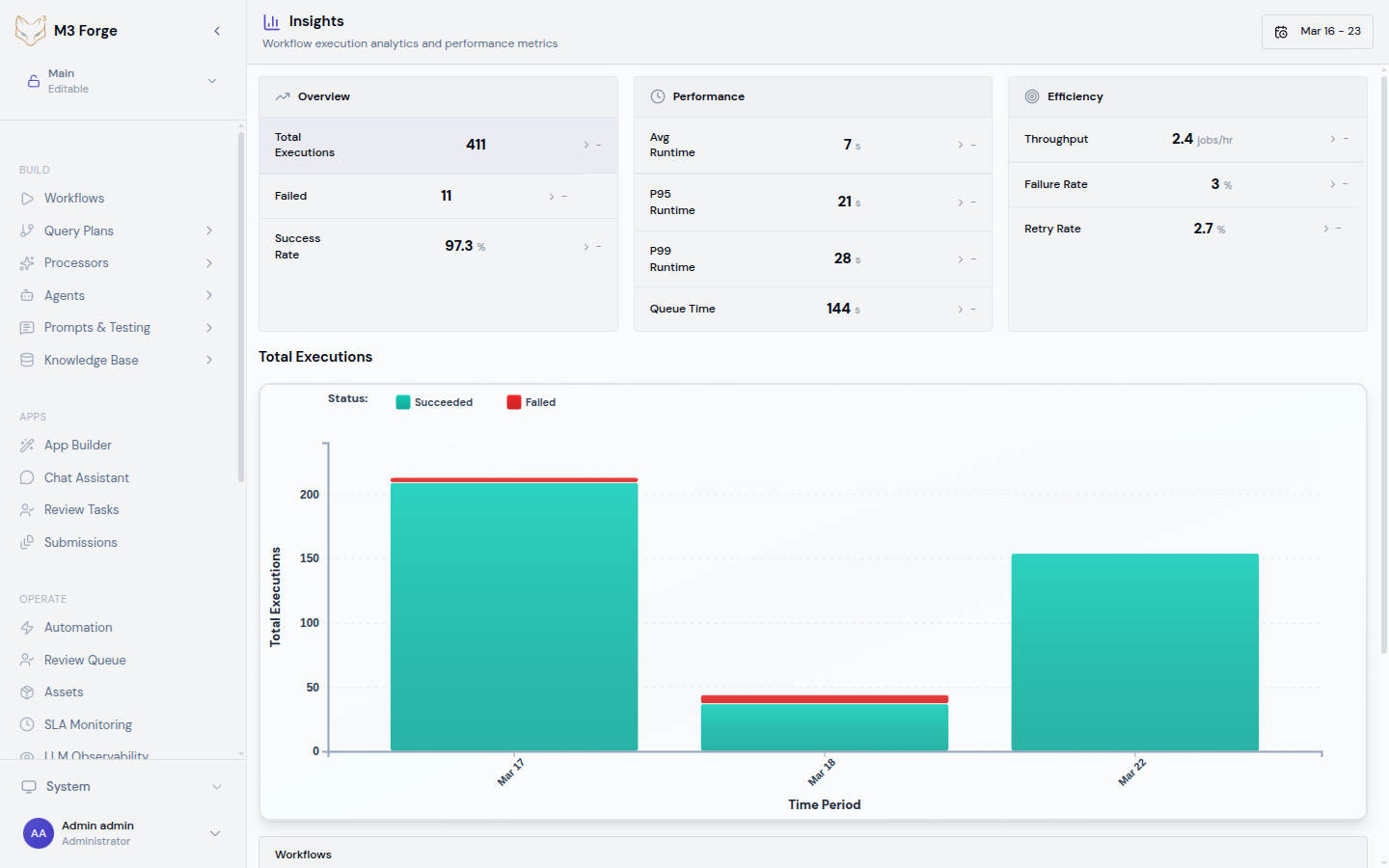Click the App Builder wand icon

(x=27, y=446)
